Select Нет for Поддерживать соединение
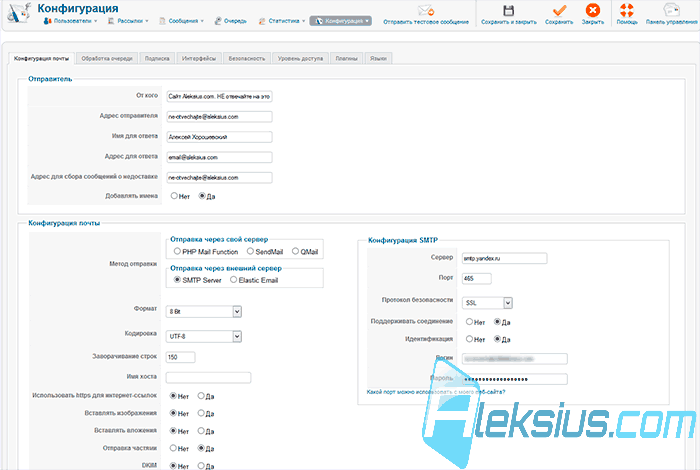 [469, 321]
